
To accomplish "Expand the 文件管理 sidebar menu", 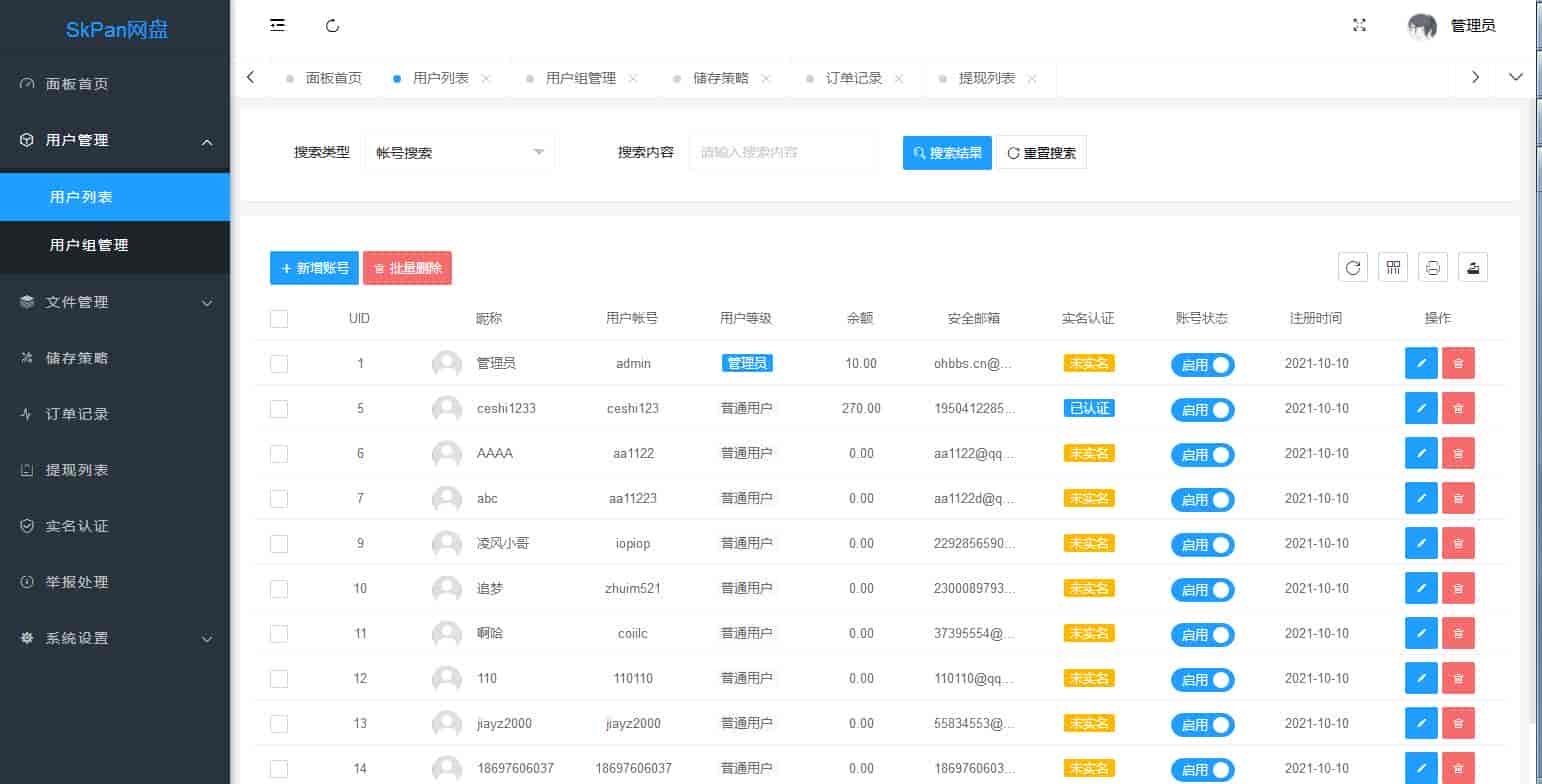I will click(x=115, y=302).
